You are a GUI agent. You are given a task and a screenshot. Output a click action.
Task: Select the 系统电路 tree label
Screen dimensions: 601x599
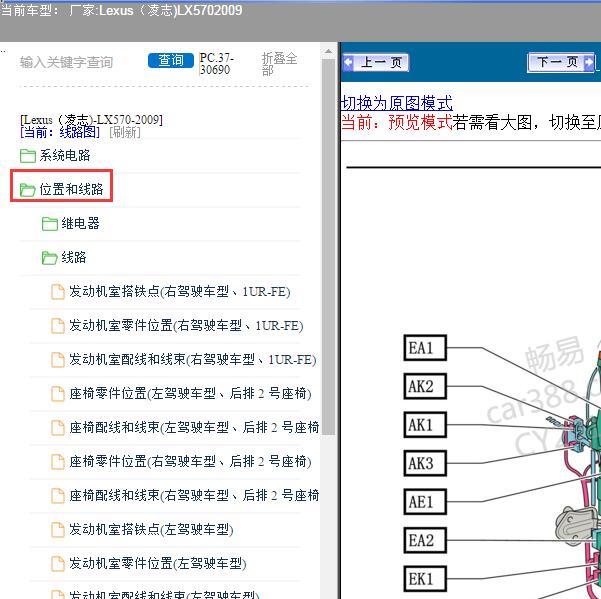64,155
